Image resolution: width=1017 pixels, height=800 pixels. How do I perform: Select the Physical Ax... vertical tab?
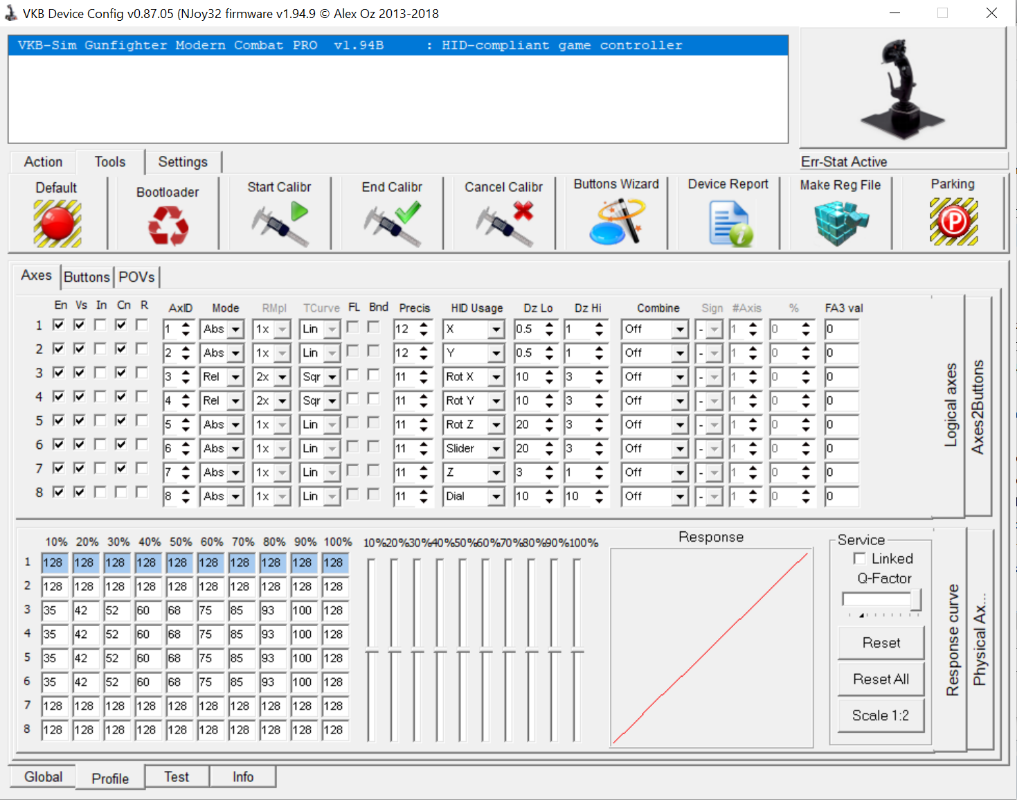979,639
